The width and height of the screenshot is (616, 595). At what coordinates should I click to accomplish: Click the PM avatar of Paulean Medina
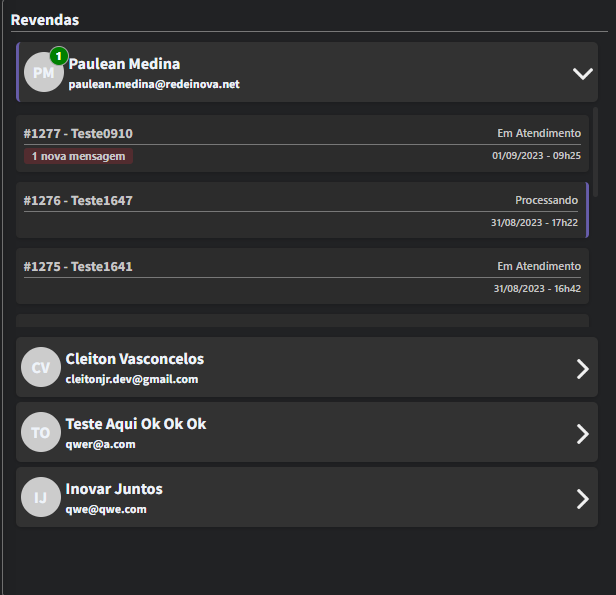pyautogui.click(x=43, y=72)
